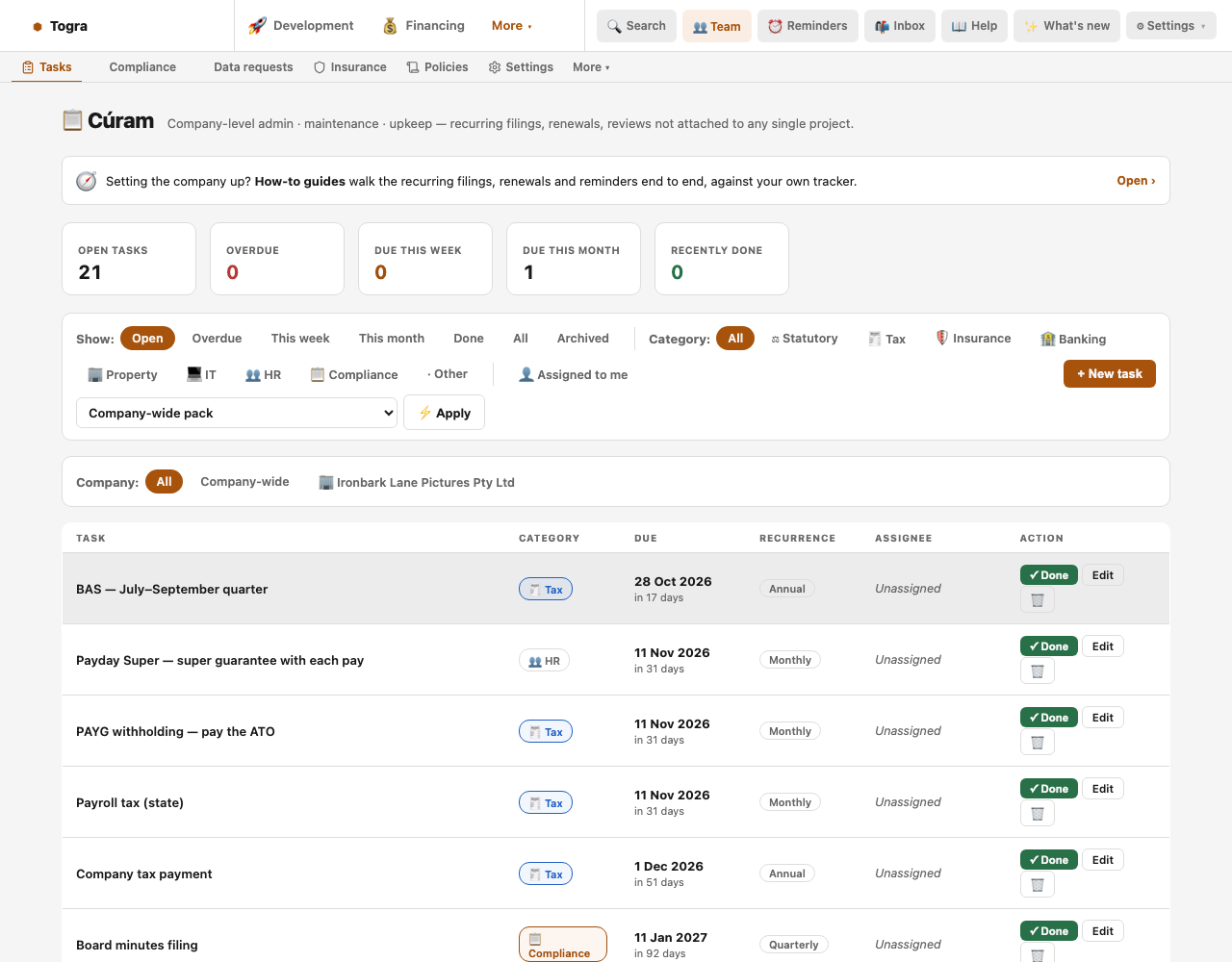This screenshot has width=1232, height=962.
Task: Delete the PAYG withholding task
Action: coord(1038,743)
